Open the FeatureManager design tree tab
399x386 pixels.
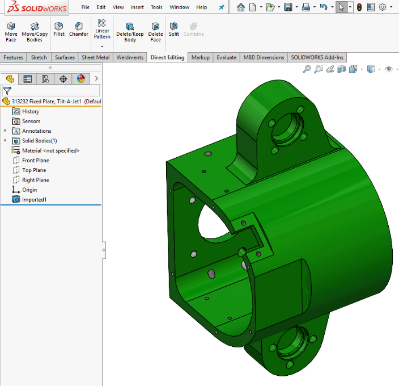pyautogui.click(x=10, y=79)
